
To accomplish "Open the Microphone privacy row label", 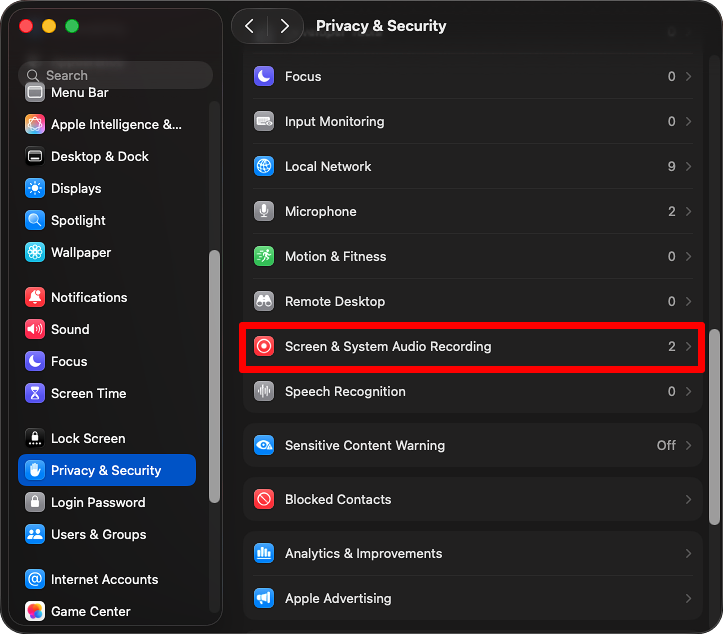I will coord(320,211).
